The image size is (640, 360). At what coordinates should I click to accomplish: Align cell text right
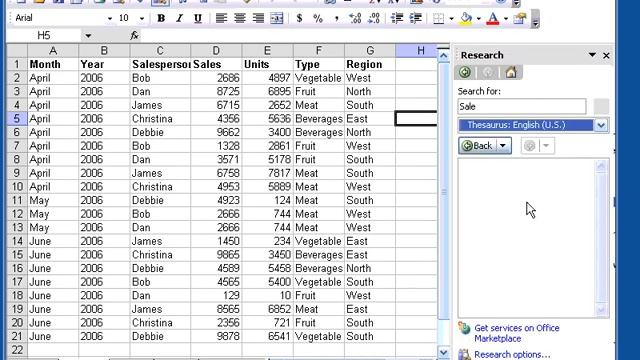pyautogui.click(x=258, y=18)
